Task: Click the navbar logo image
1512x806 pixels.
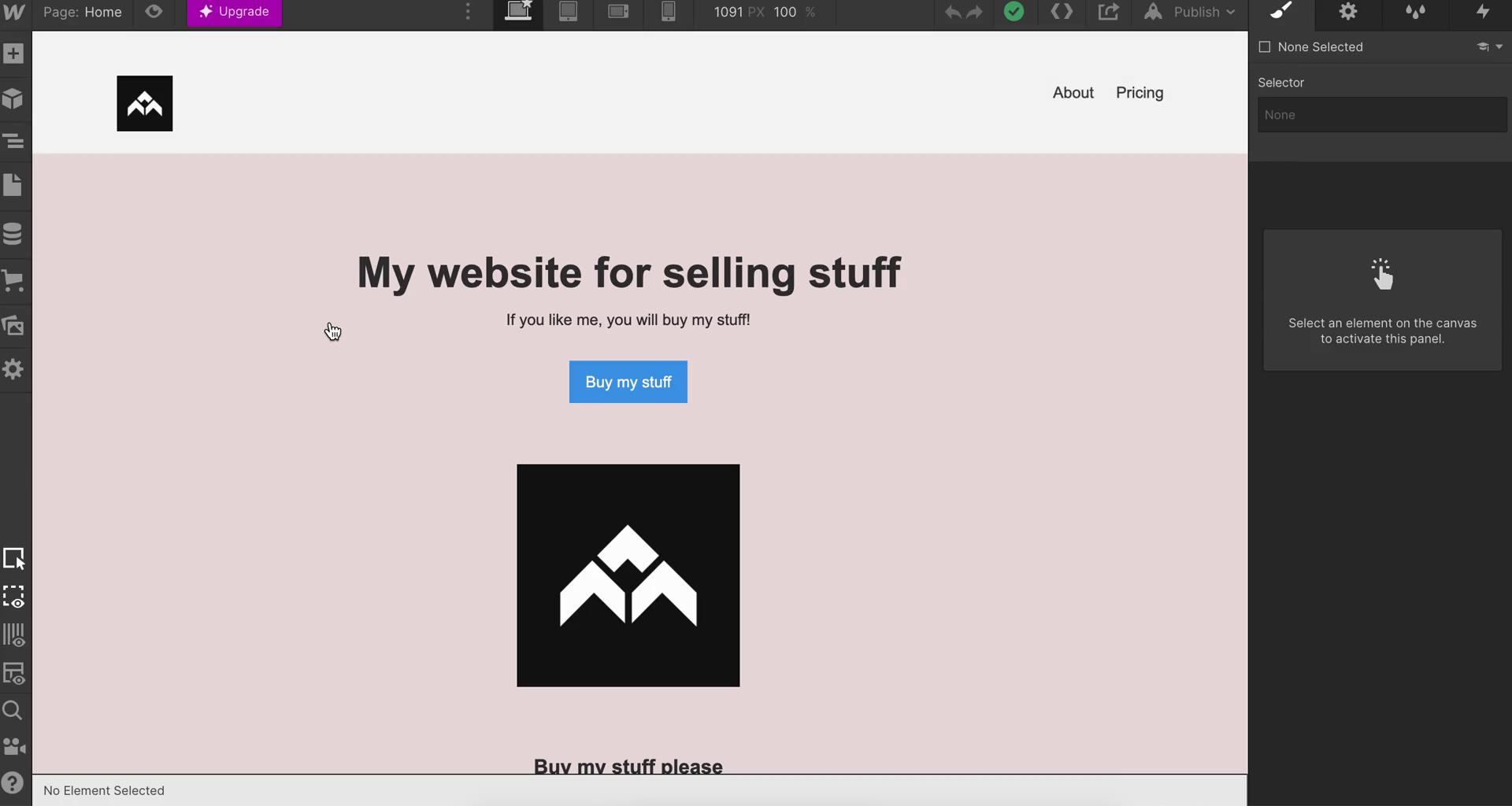Action: (x=145, y=104)
